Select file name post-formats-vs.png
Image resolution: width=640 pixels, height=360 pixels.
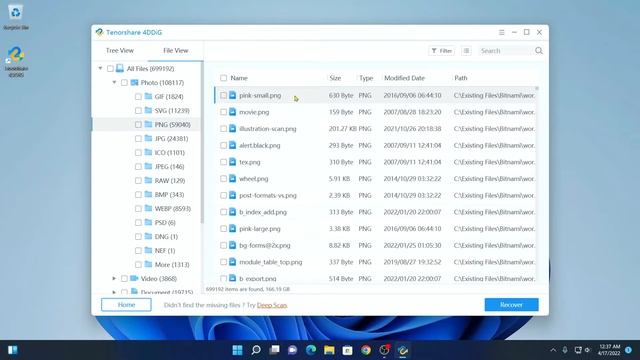pyautogui.click(x=268, y=195)
